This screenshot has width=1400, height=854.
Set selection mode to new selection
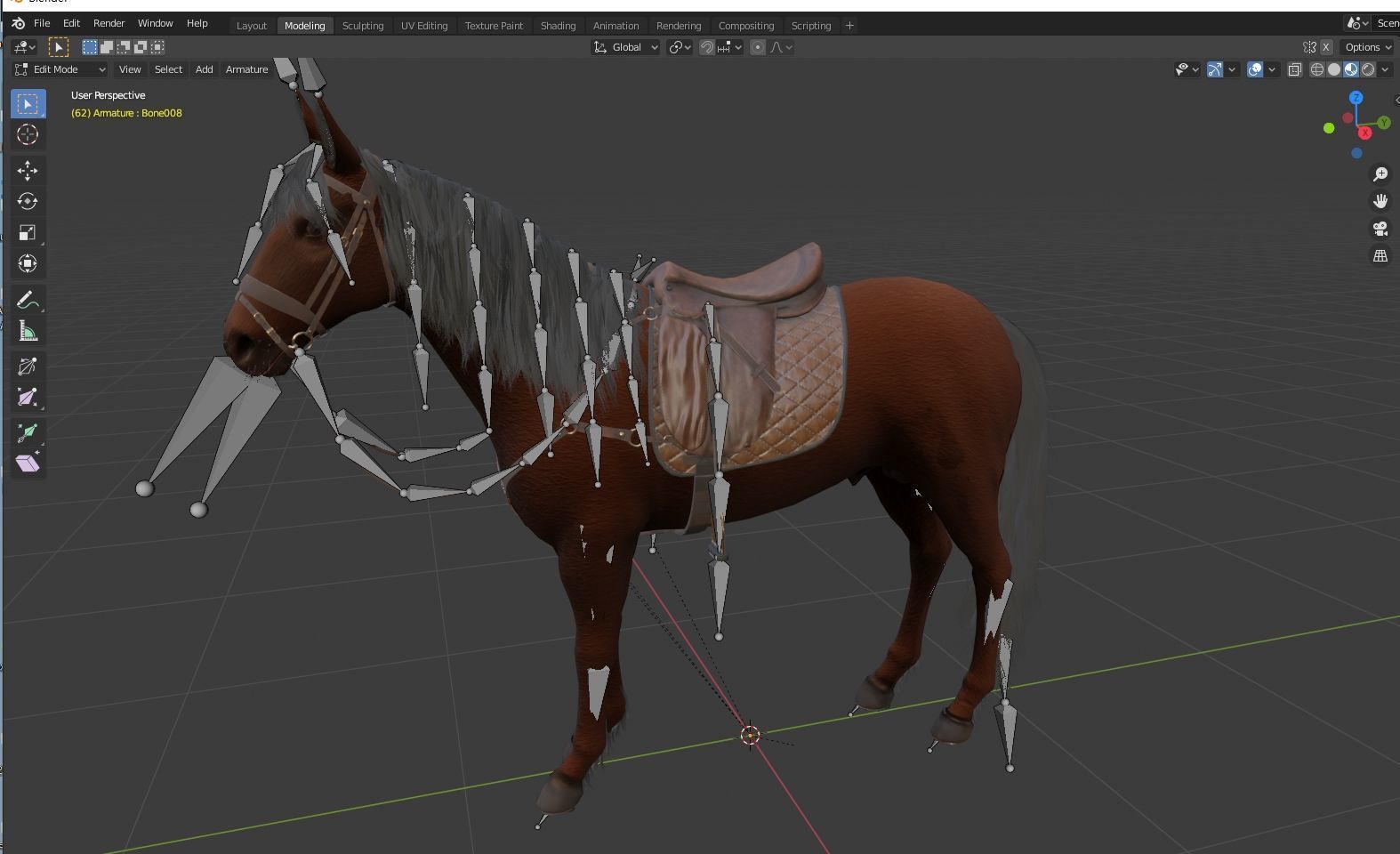pos(90,47)
